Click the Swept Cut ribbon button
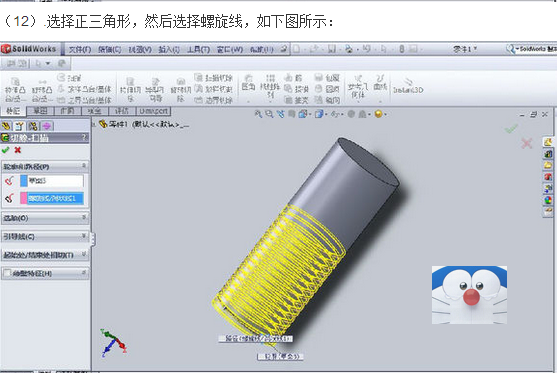 214,78
